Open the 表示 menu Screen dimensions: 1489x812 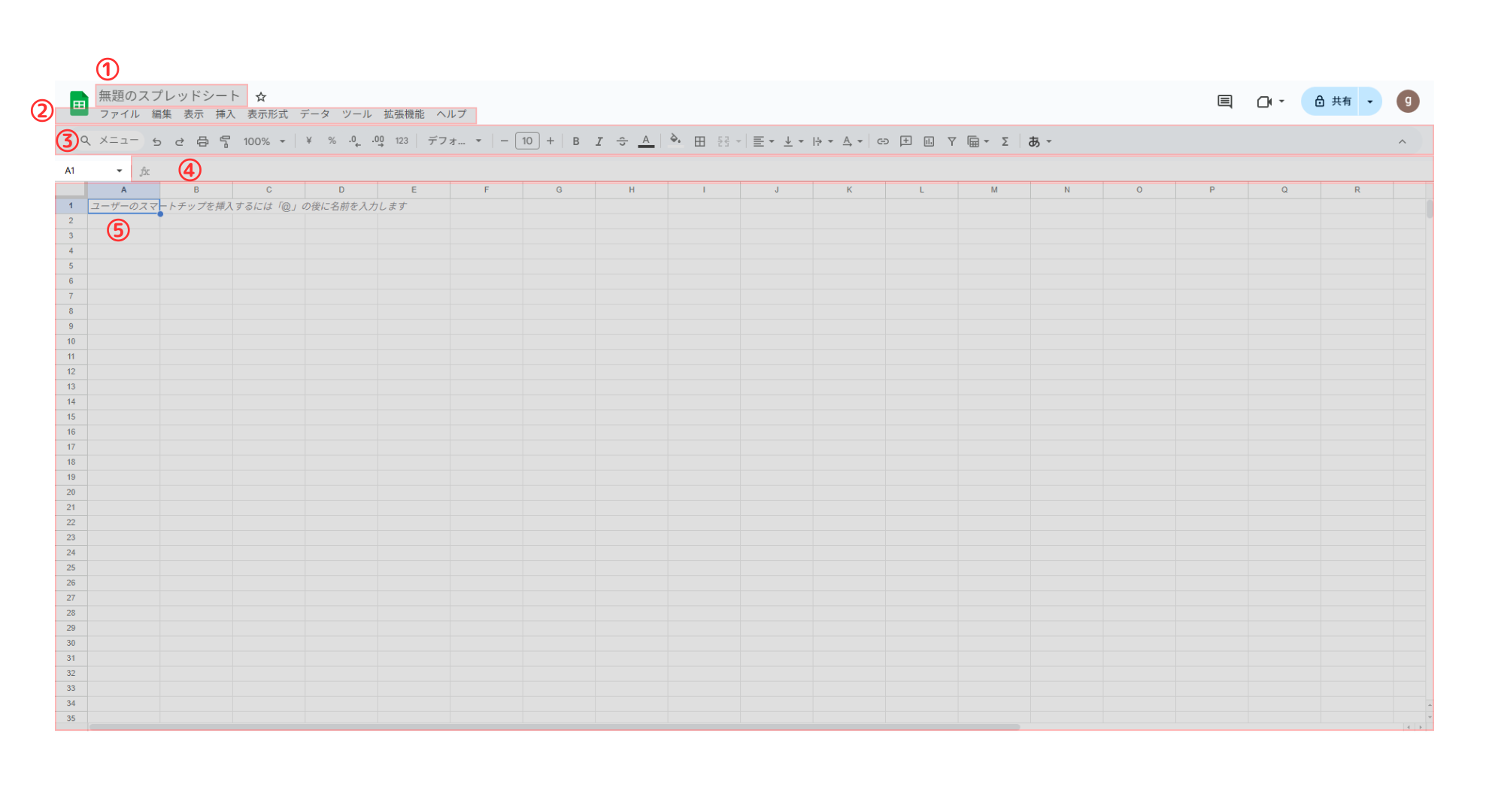193,114
